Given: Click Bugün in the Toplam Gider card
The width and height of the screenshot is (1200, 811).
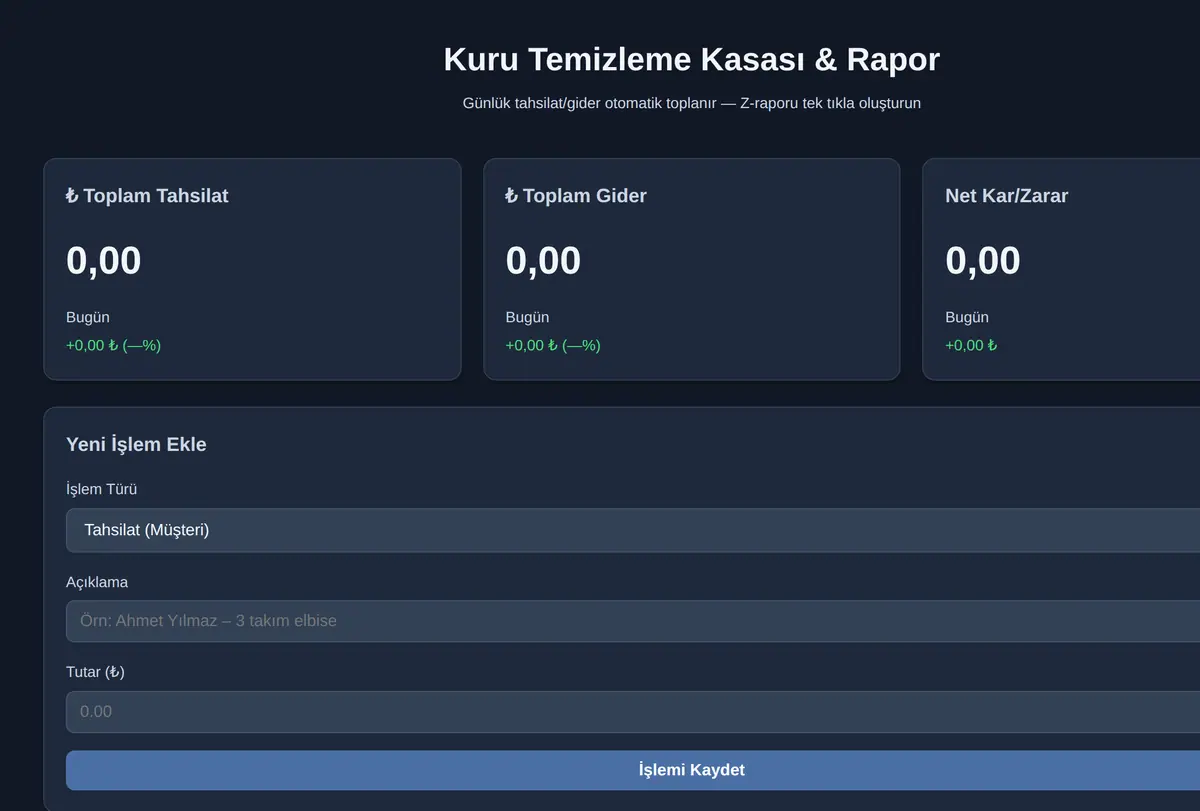Looking at the screenshot, I should (528, 317).
